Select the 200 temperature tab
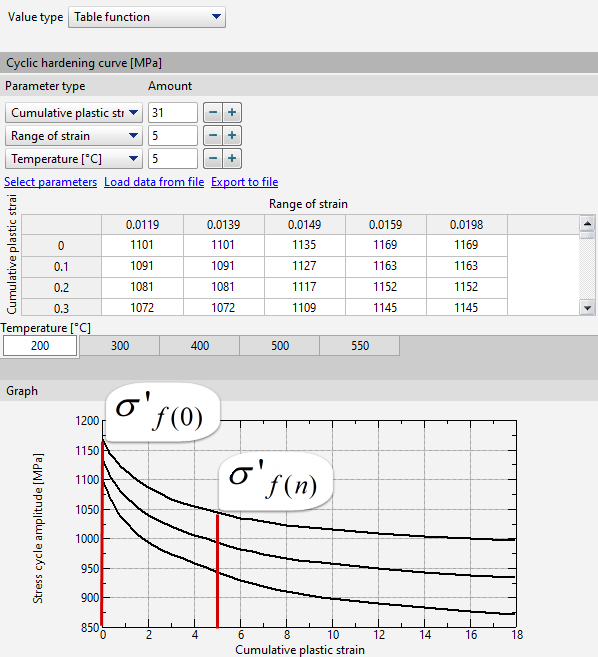Image resolution: width=598 pixels, height=657 pixels. [40, 346]
